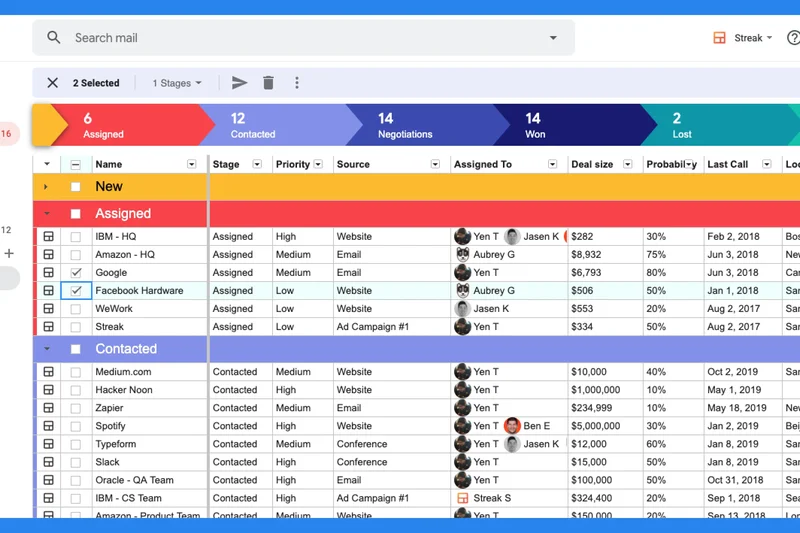Collapse the Contacted group
Viewport: 800px width, 533px height.
pyautogui.click(x=46, y=349)
